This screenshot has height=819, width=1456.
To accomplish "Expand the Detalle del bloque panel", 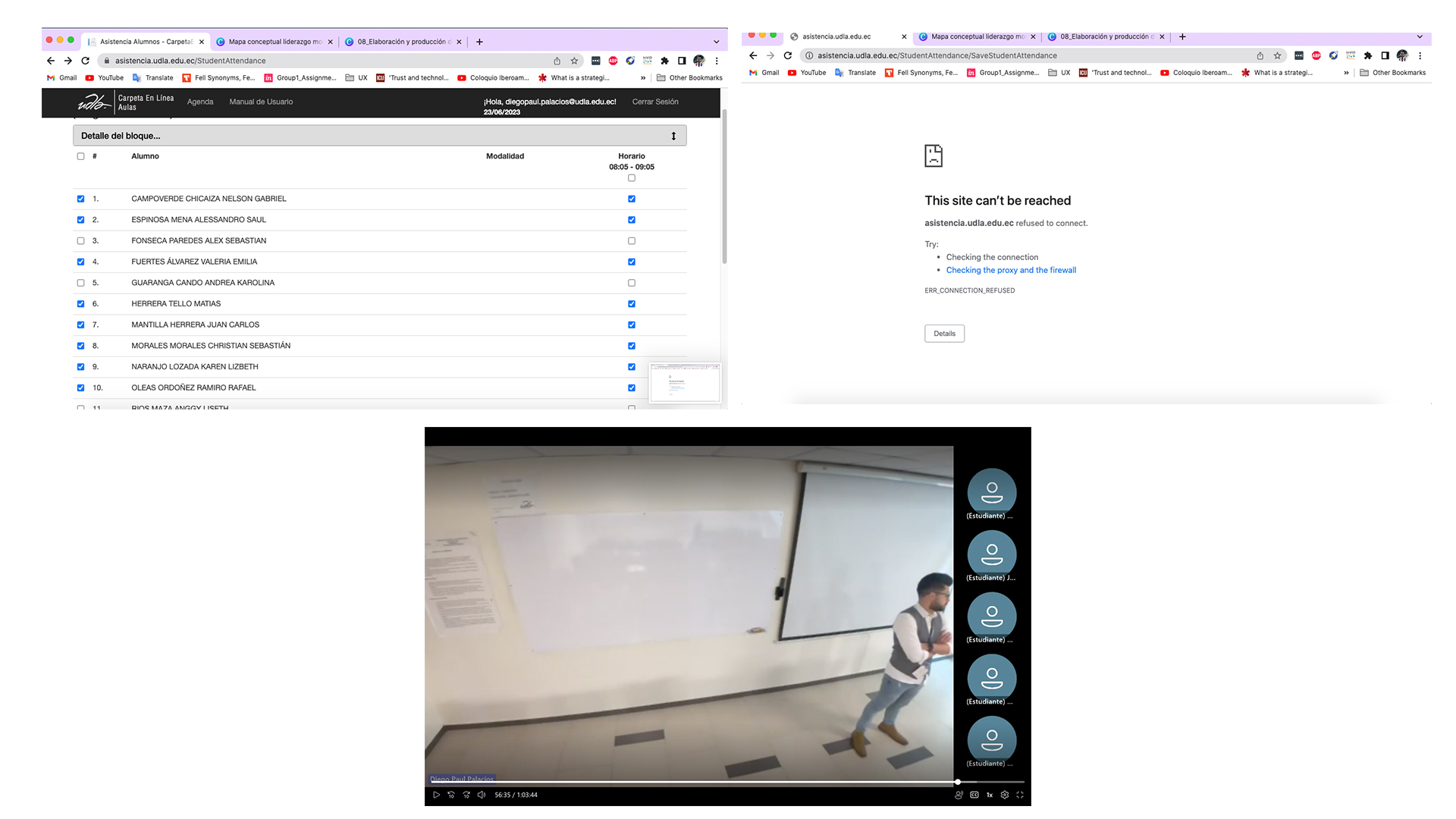I will [673, 136].
